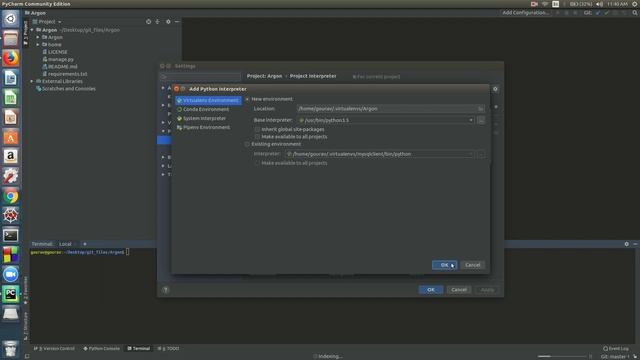This screenshot has height=360, width=640.
Task: Expand External Libraries node
Action: point(32,81)
